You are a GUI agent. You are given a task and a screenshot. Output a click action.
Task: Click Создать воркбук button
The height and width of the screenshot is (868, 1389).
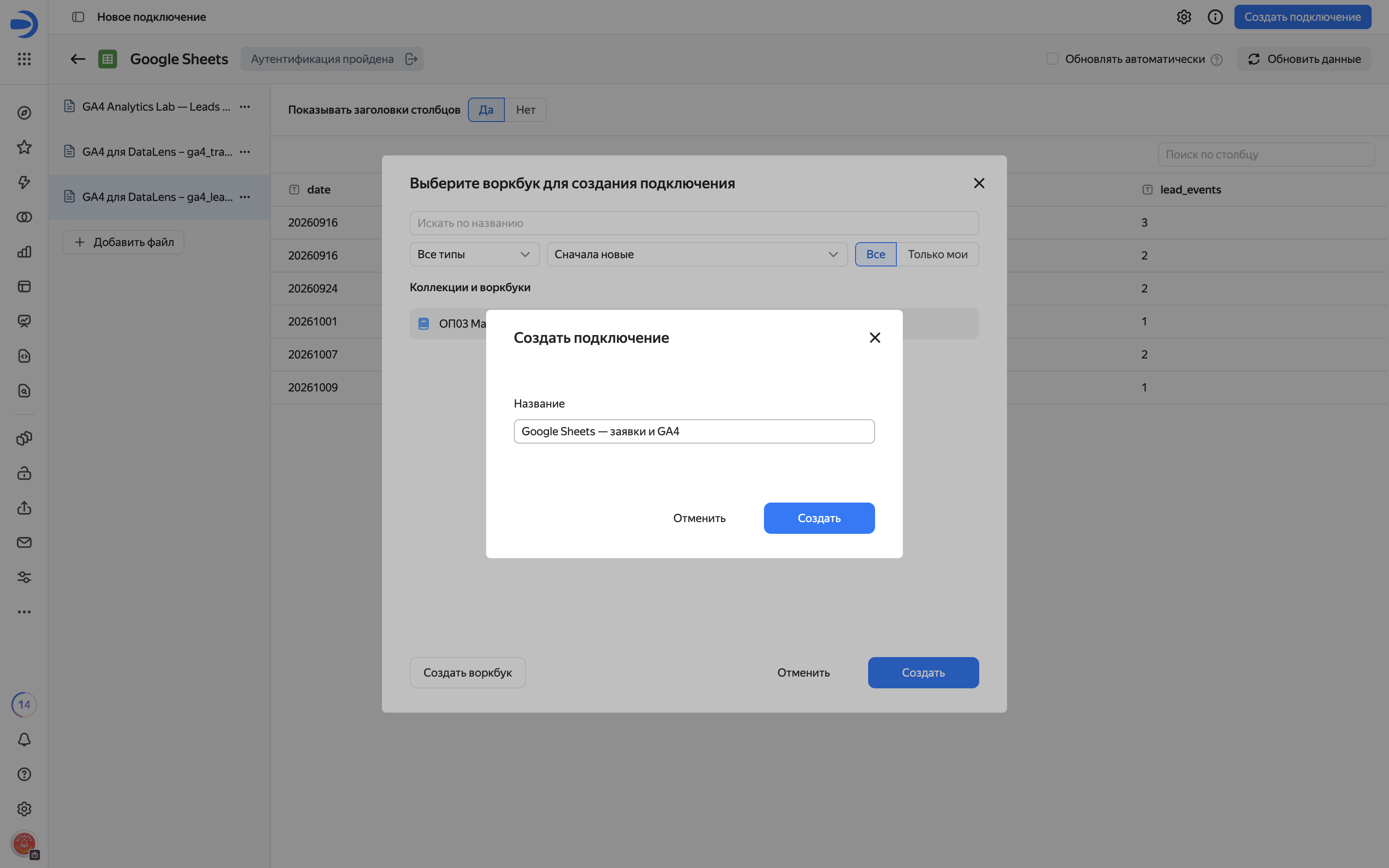click(x=467, y=673)
